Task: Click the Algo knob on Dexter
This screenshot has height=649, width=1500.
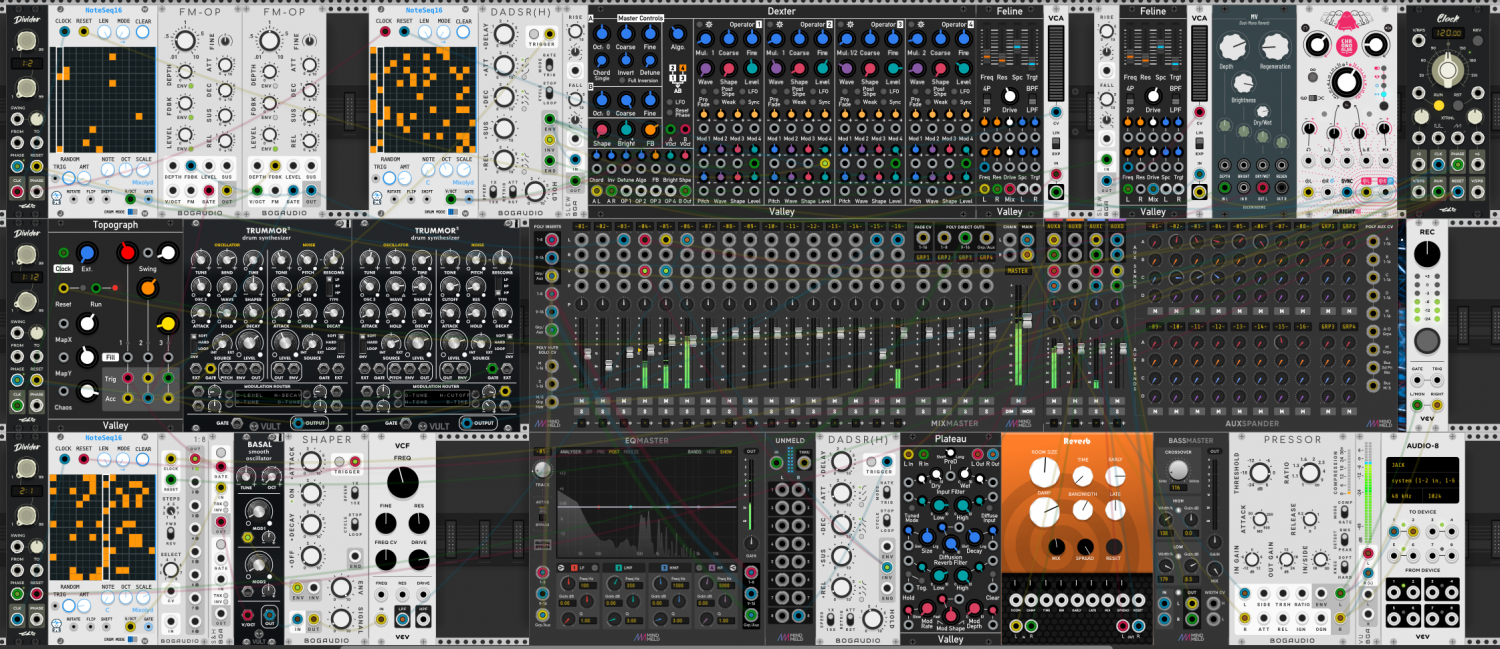Action: pyautogui.click(x=680, y=33)
